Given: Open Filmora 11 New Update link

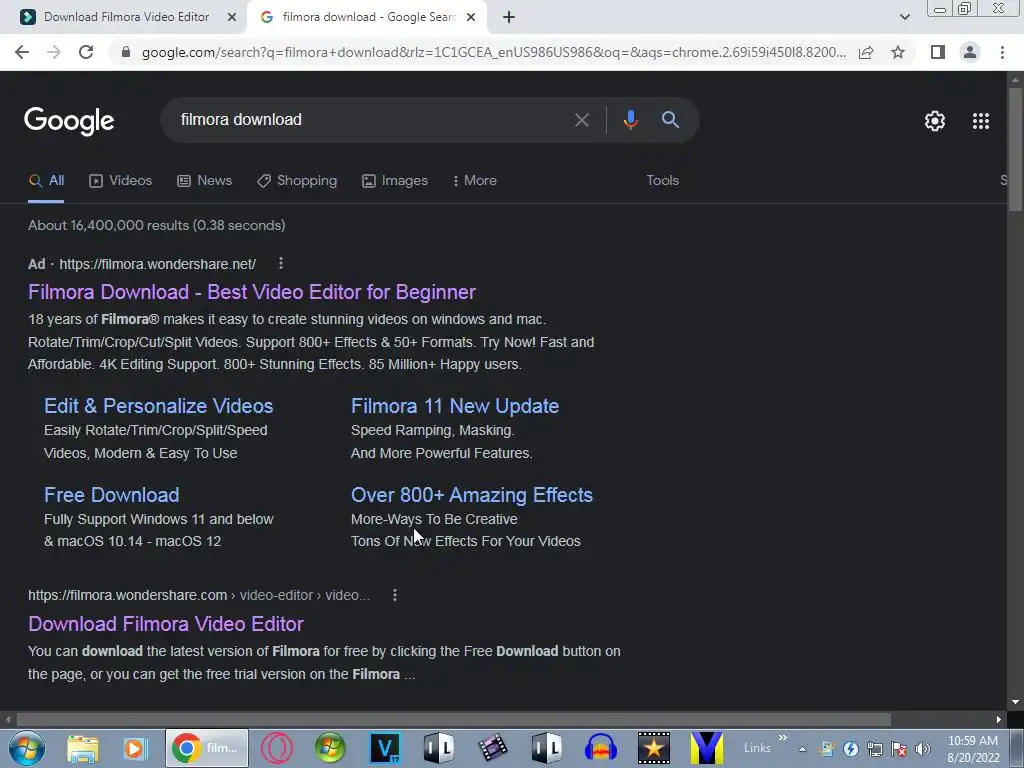Looking at the screenshot, I should coord(455,406).
